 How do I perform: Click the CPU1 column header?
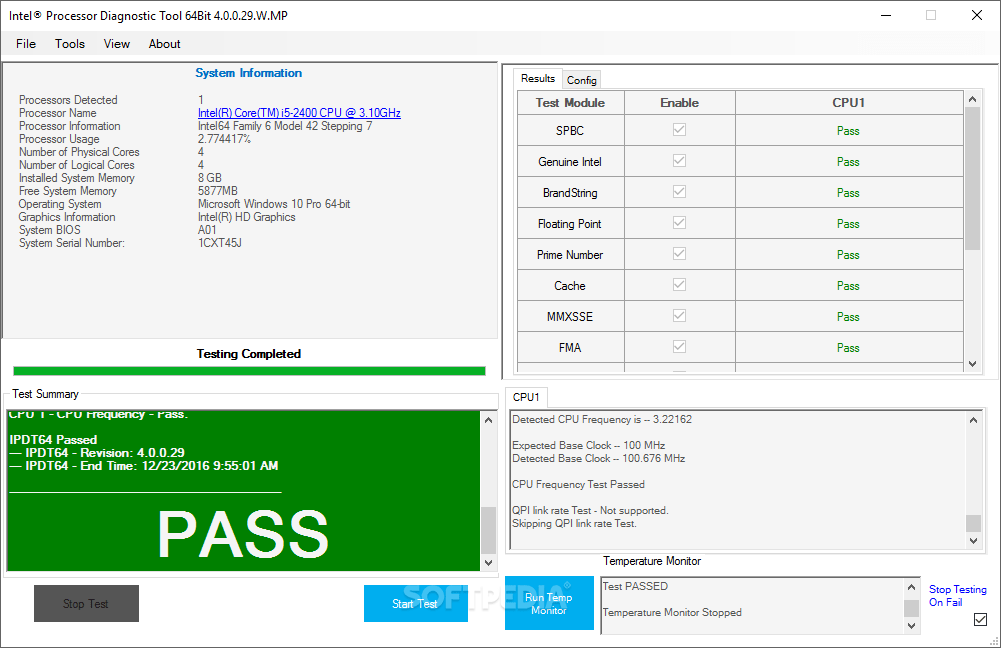(x=848, y=103)
